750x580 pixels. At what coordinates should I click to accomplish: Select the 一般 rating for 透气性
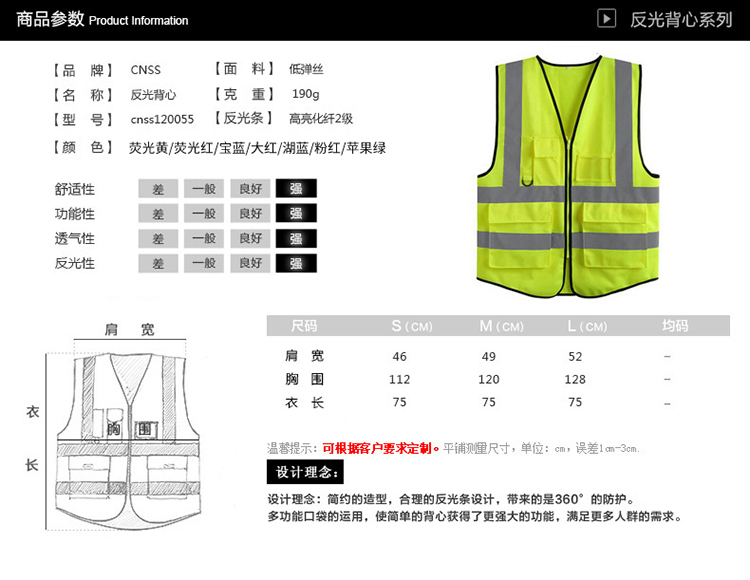pos(203,238)
